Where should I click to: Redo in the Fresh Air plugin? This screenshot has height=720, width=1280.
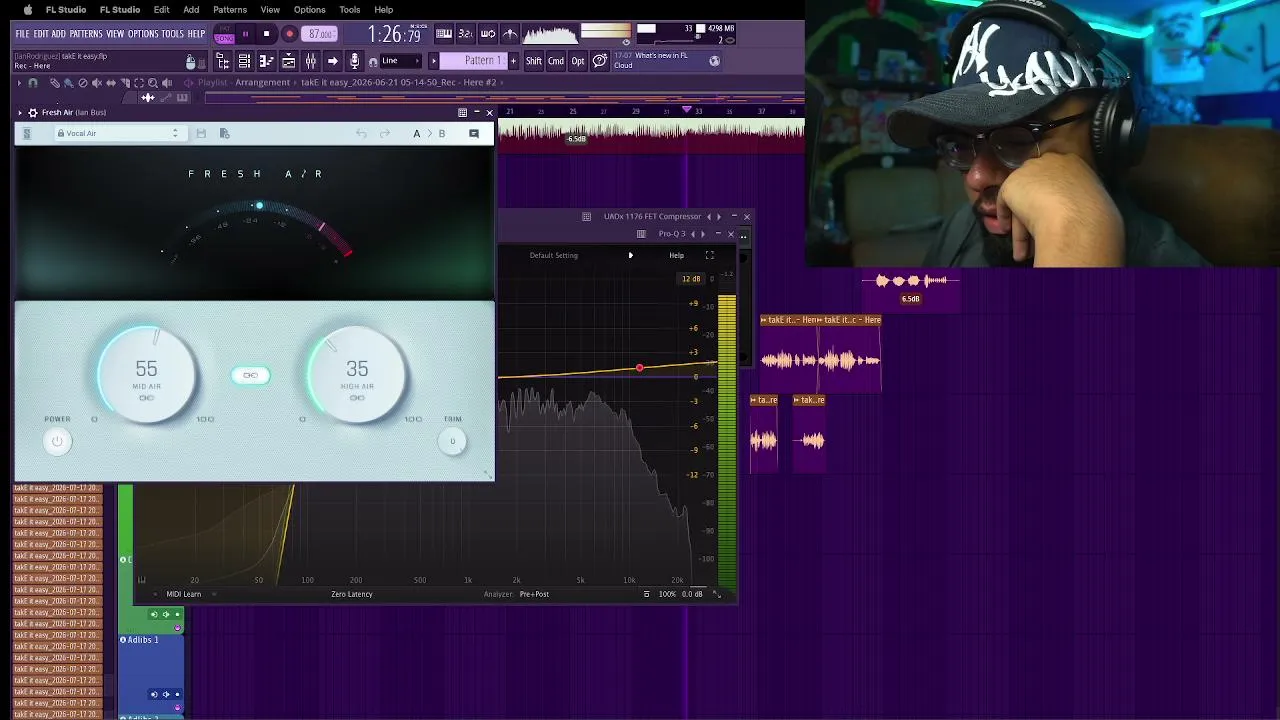385,133
